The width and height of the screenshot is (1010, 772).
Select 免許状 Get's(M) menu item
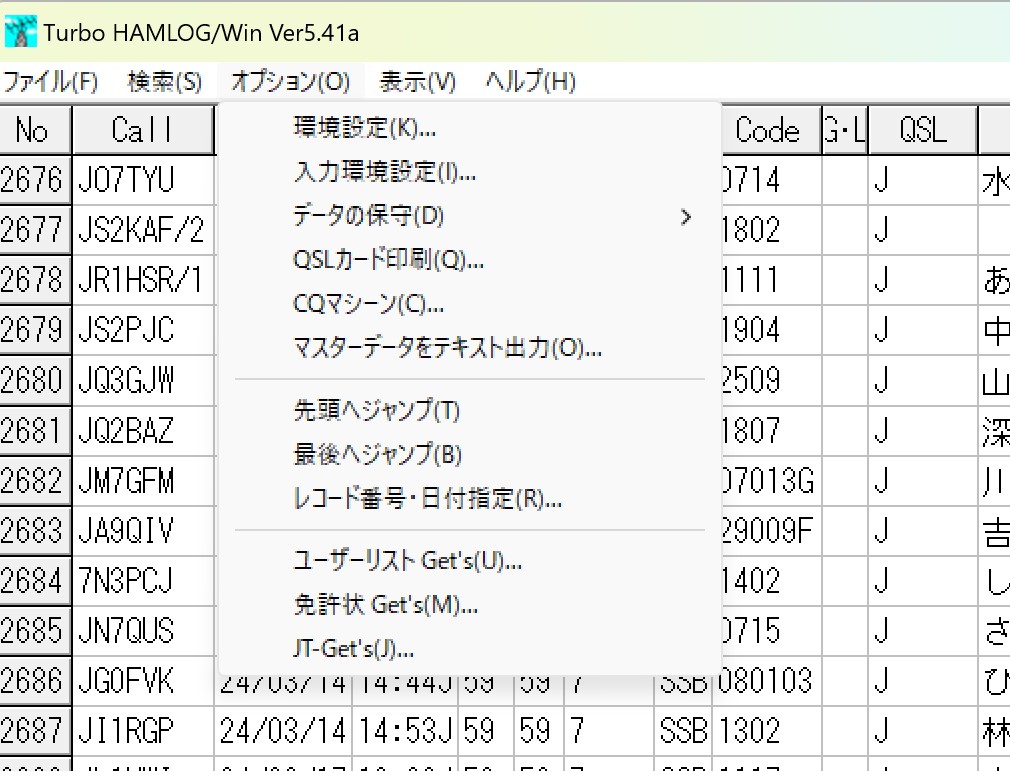tap(385, 605)
